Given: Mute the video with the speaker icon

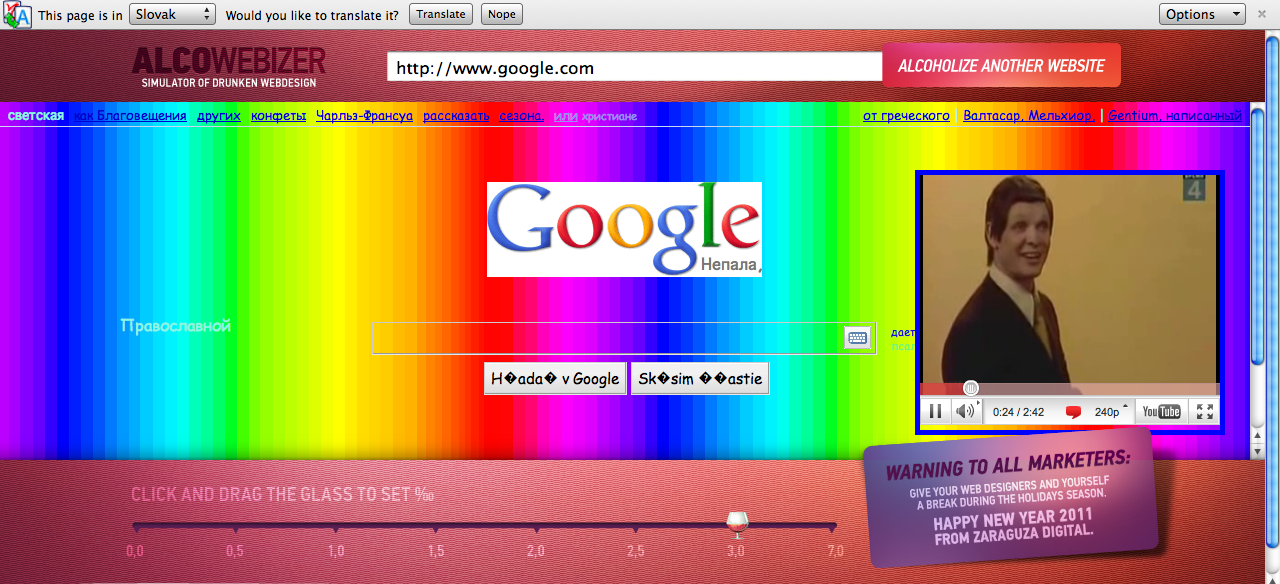Looking at the screenshot, I should point(965,411).
